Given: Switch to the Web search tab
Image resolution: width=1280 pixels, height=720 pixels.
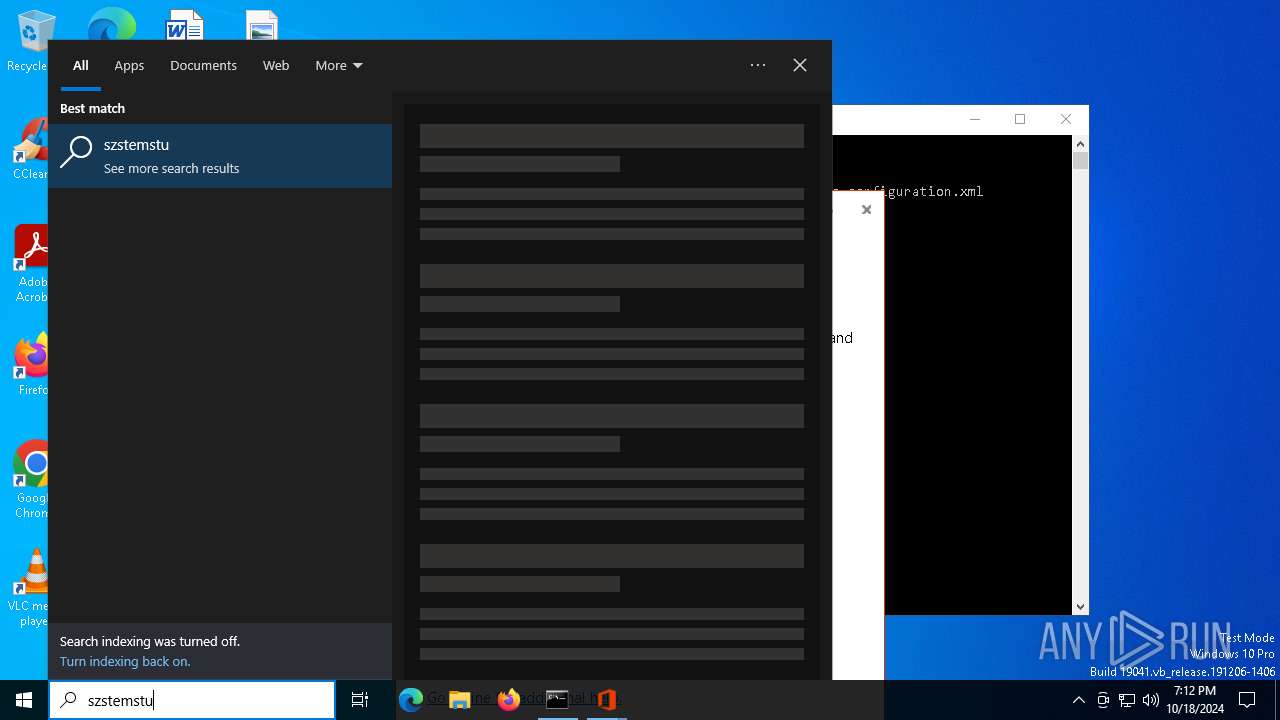Looking at the screenshot, I should coord(276,65).
